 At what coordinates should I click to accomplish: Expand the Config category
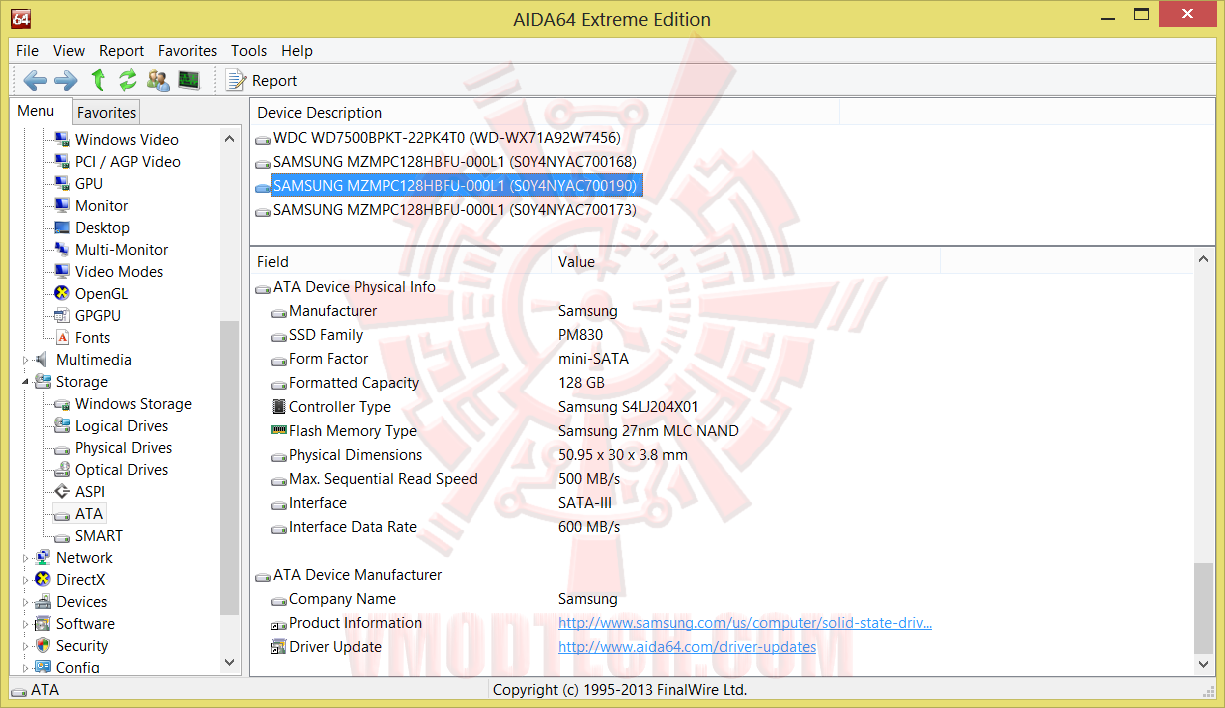pyautogui.click(x=26, y=667)
